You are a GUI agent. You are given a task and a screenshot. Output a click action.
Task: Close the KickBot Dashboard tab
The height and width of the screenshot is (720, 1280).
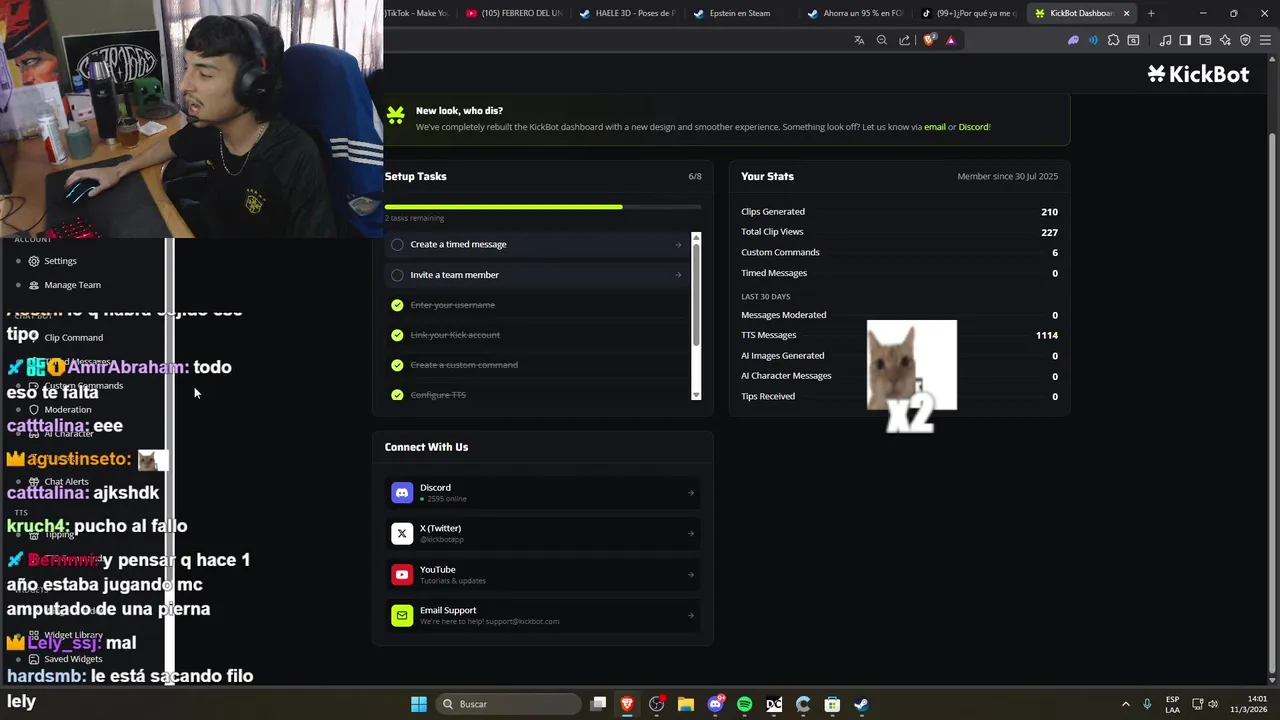(1127, 13)
